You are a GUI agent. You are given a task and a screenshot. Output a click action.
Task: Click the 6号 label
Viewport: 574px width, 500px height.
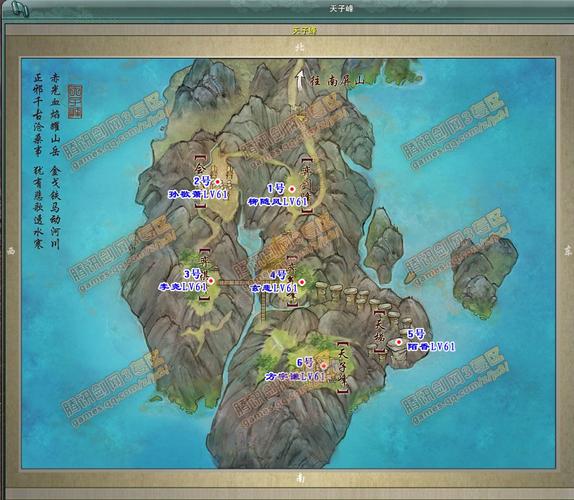(305, 363)
